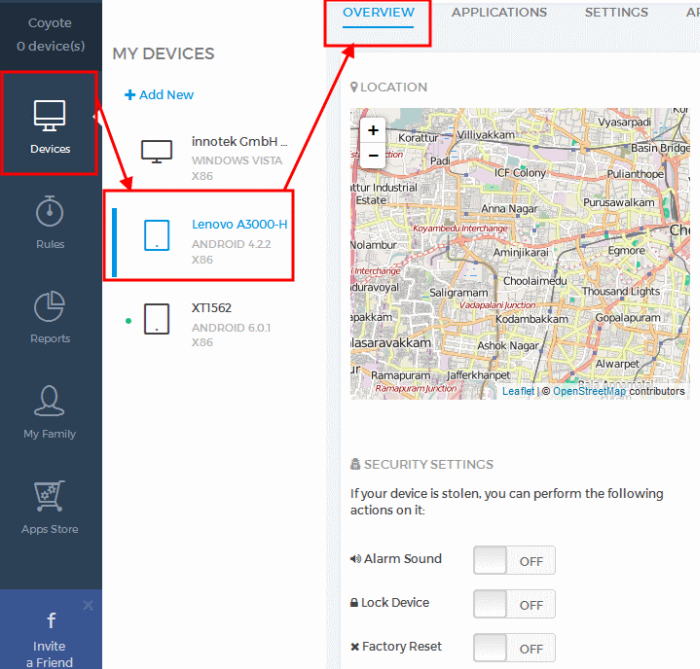The image size is (700, 669).
Task: Toggle the Alarm Sound switch
Action: click(x=514, y=560)
